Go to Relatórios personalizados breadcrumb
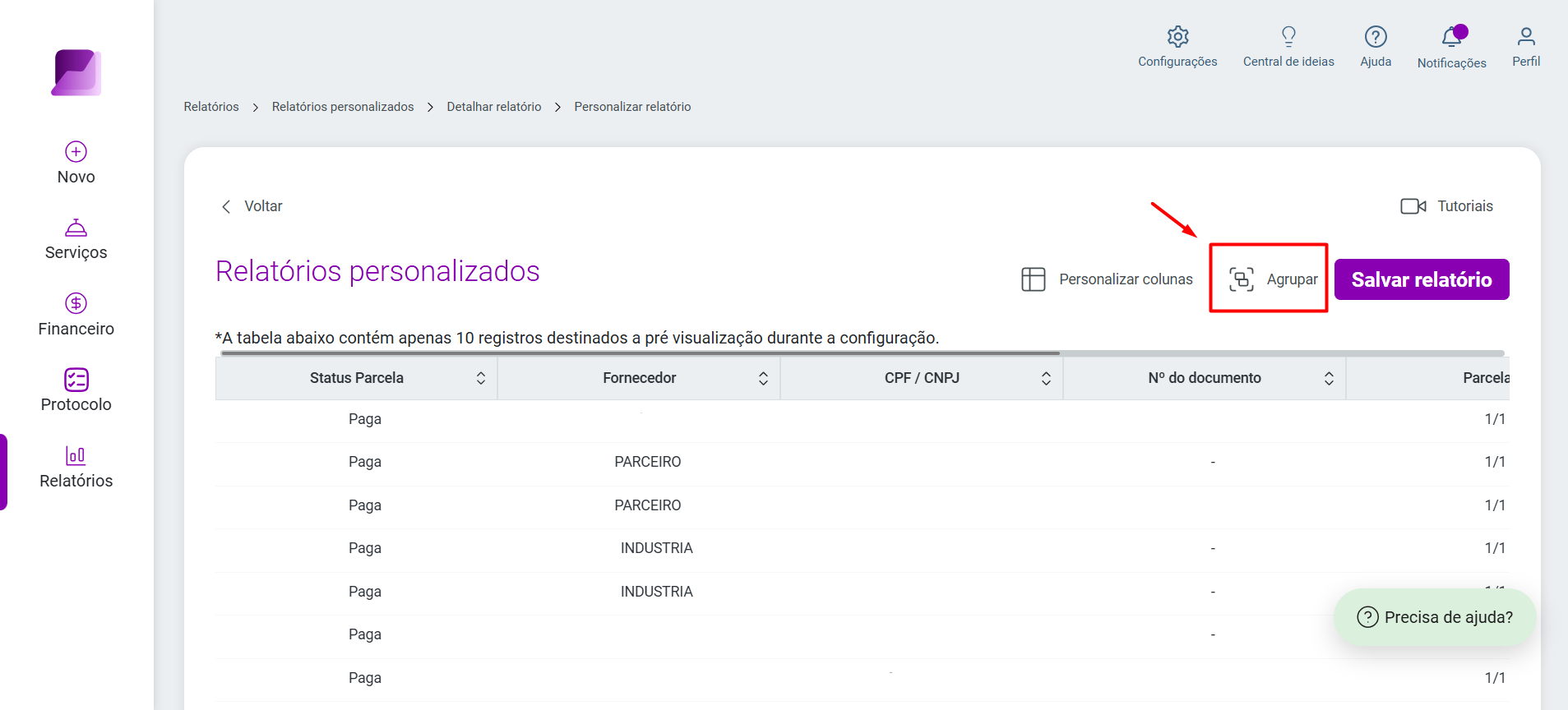The image size is (1568, 710). coord(343,107)
